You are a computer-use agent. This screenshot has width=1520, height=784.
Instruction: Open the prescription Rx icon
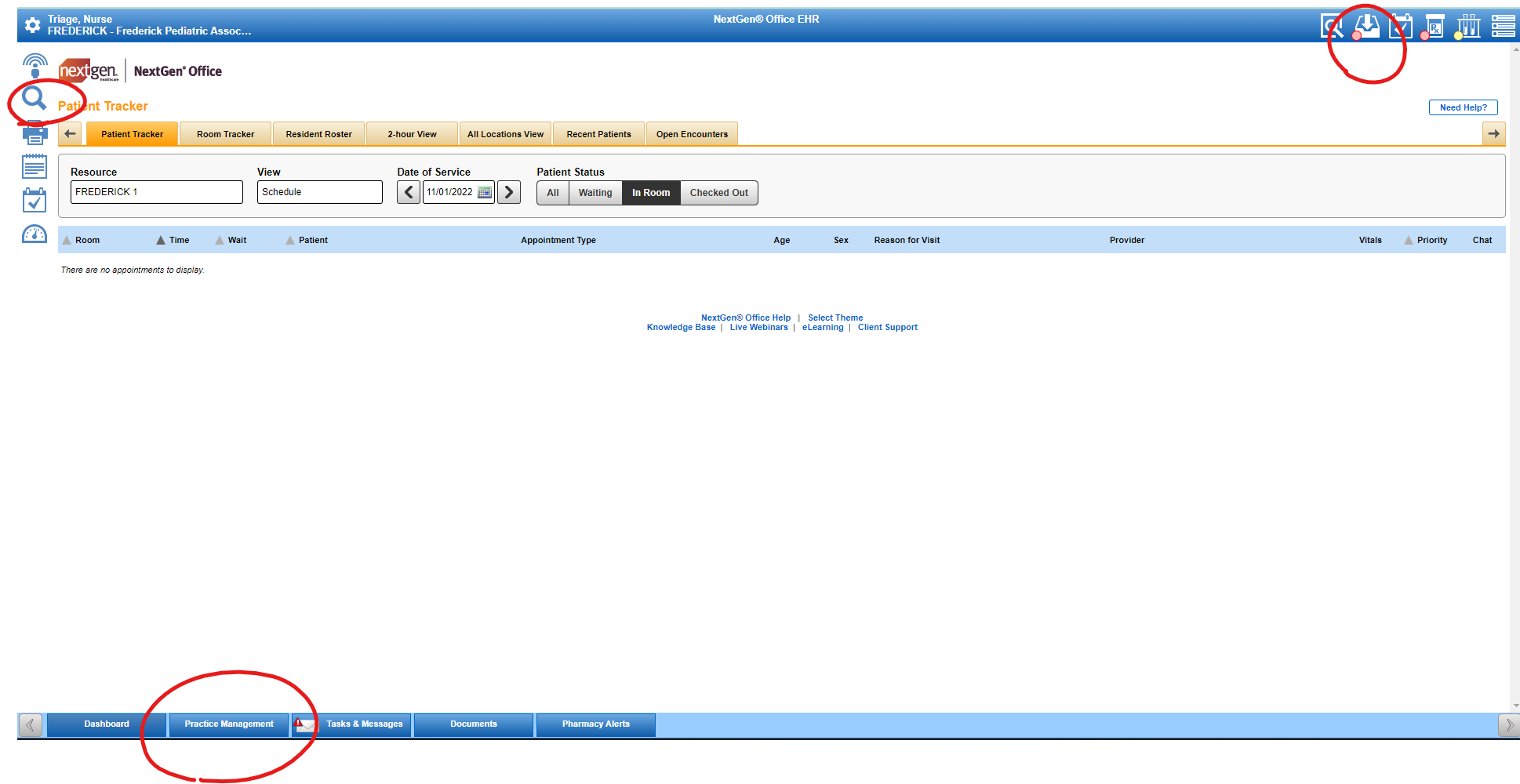[1434, 26]
